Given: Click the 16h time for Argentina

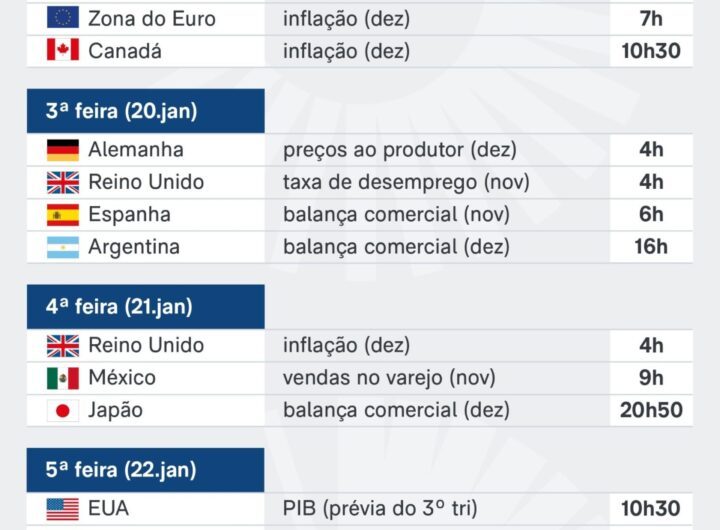Looking at the screenshot, I should tap(651, 247).
